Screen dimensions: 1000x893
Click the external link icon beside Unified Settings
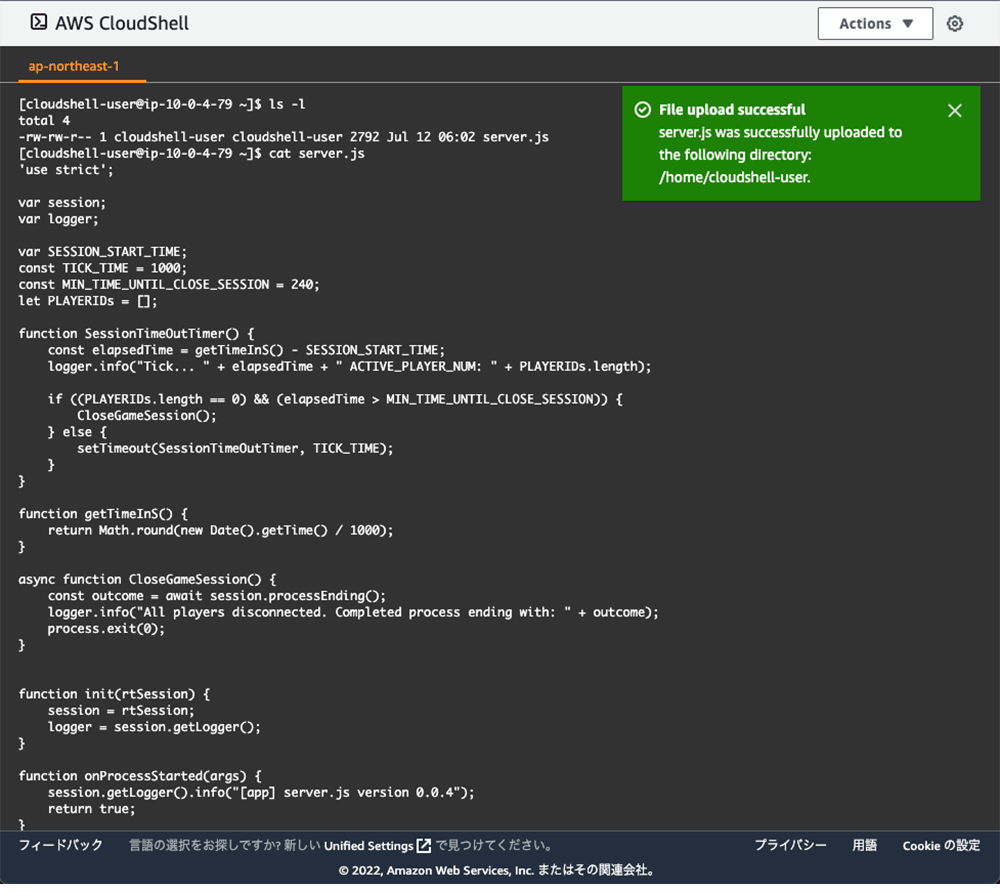tap(424, 846)
